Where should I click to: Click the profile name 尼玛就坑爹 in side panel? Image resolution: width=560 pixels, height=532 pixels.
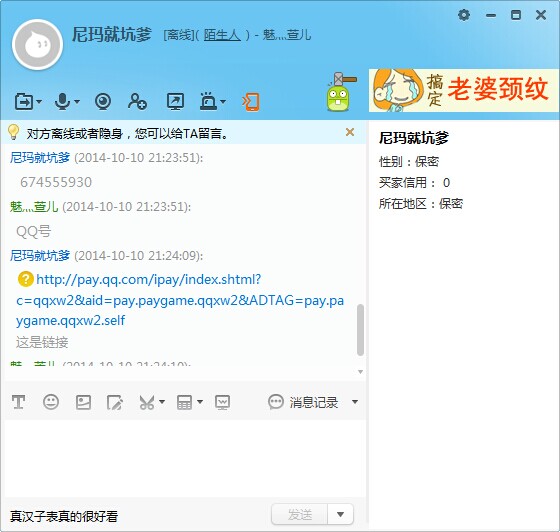(414, 138)
